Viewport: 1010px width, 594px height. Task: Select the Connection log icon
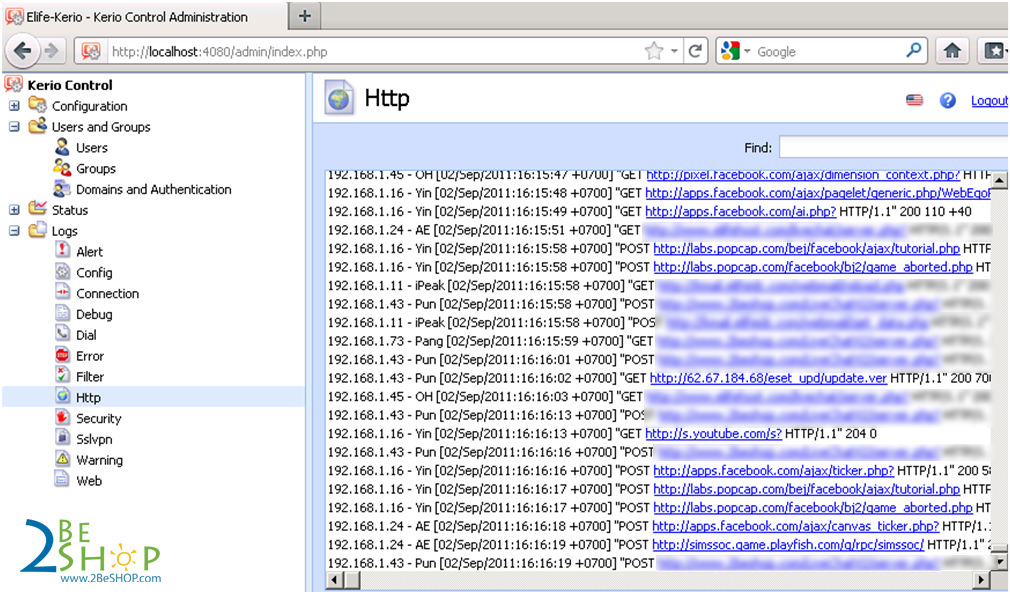pyautogui.click(x=62, y=292)
